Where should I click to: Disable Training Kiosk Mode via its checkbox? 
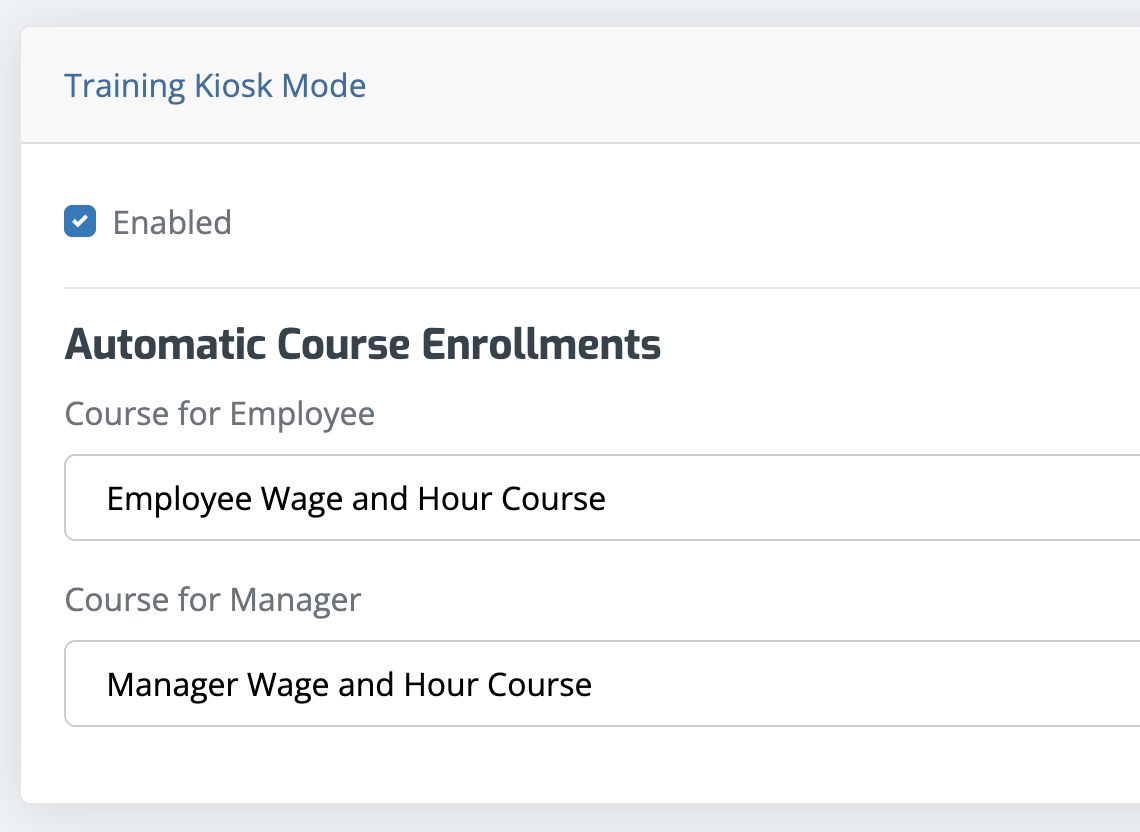pos(80,221)
